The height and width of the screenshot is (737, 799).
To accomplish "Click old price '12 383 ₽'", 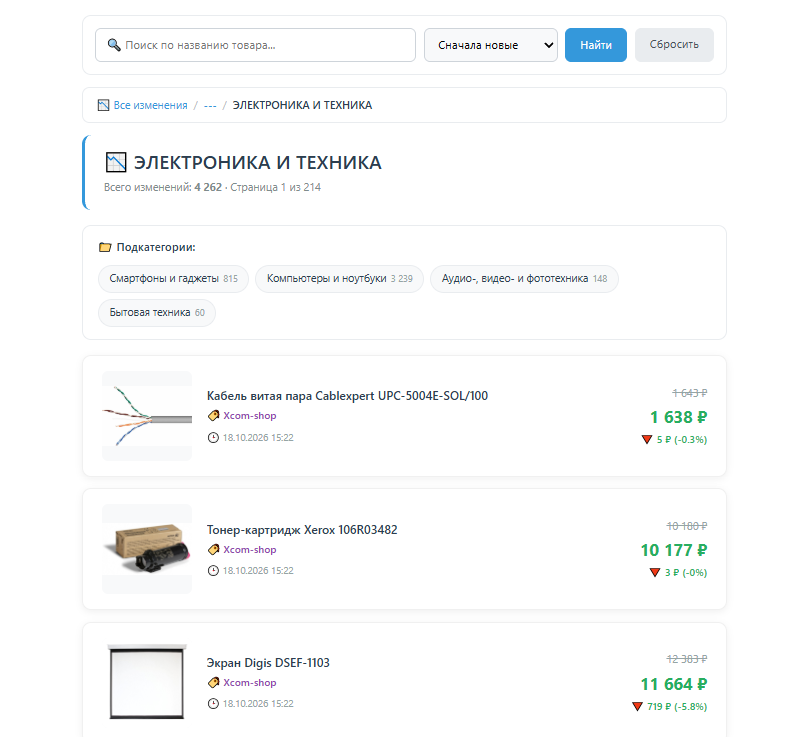I will 686,659.
